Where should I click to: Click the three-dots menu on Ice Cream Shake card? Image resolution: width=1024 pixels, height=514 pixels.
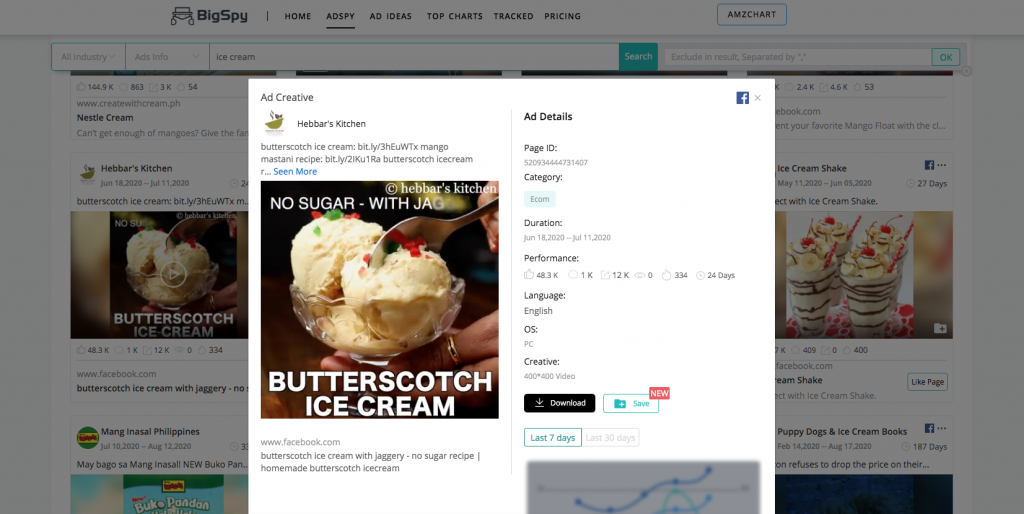tap(942, 165)
